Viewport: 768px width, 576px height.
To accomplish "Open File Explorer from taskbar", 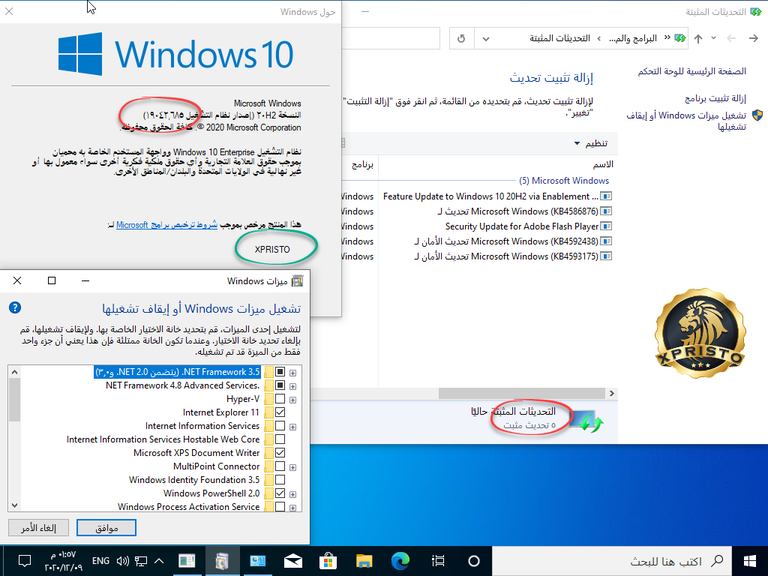I will (364, 561).
